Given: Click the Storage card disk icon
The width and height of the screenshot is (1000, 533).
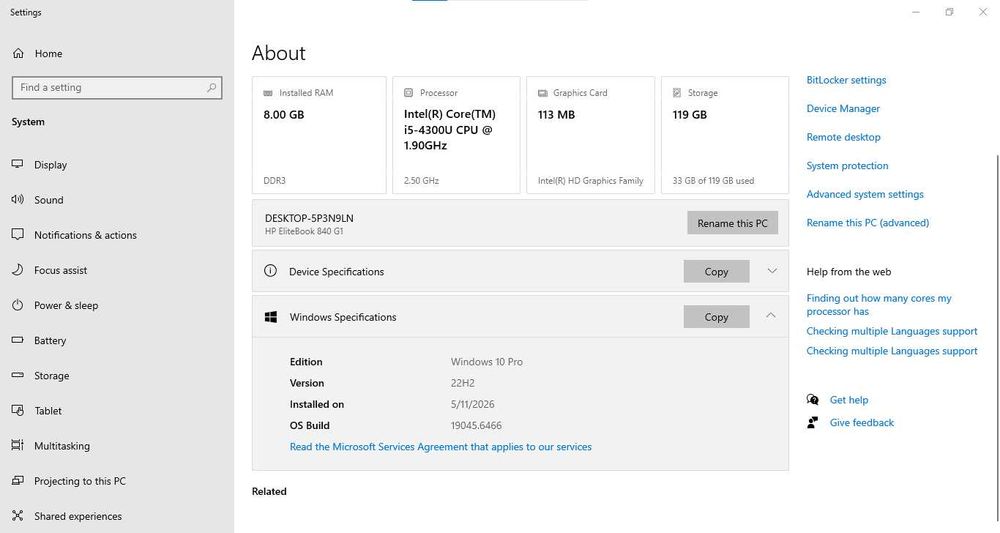Looking at the screenshot, I should click(x=677, y=93).
